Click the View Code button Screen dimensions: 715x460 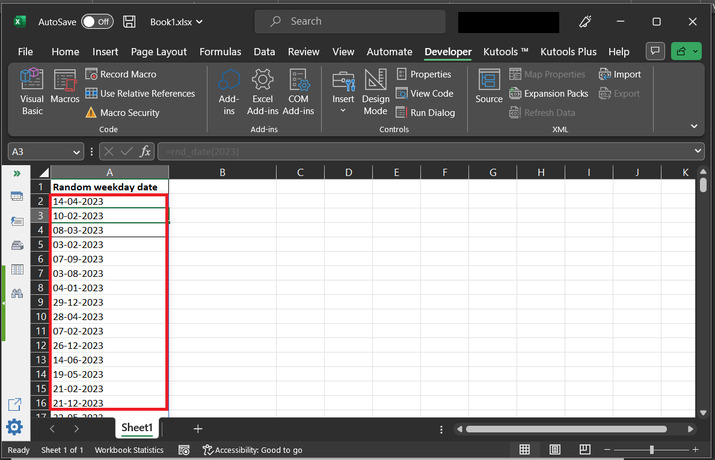(x=425, y=93)
